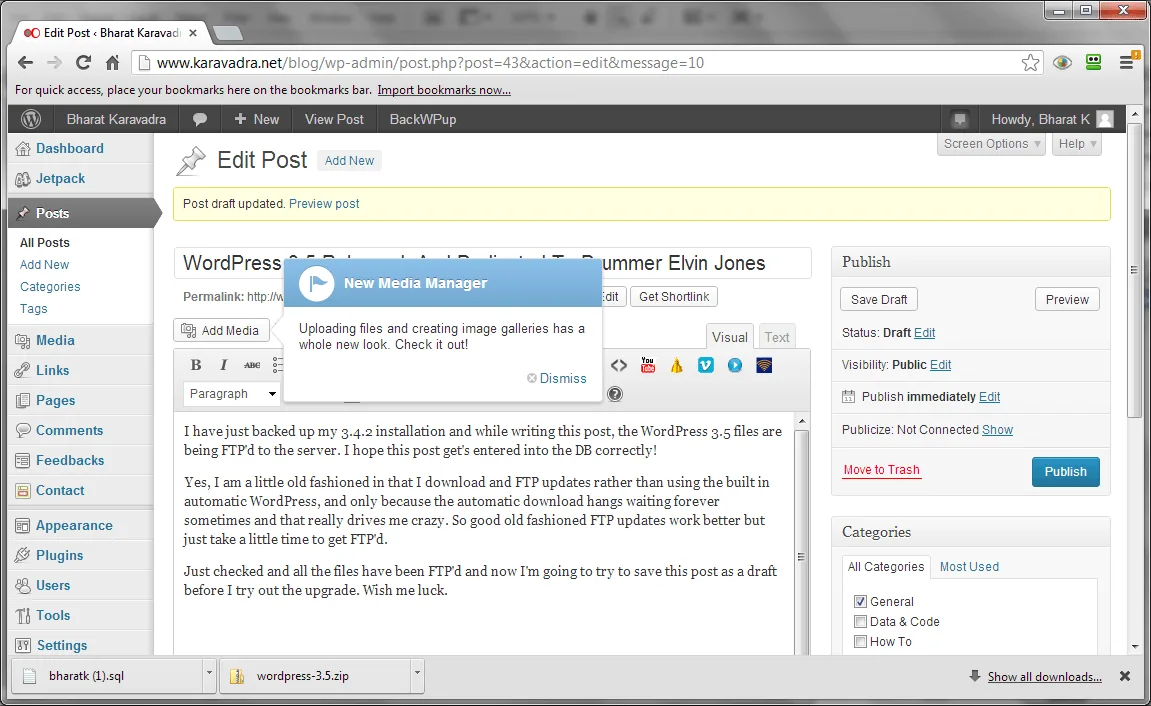The width and height of the screenshot is (1151, 706).
Task: Uncheck the General category checkbox
Action: point(860,602)
